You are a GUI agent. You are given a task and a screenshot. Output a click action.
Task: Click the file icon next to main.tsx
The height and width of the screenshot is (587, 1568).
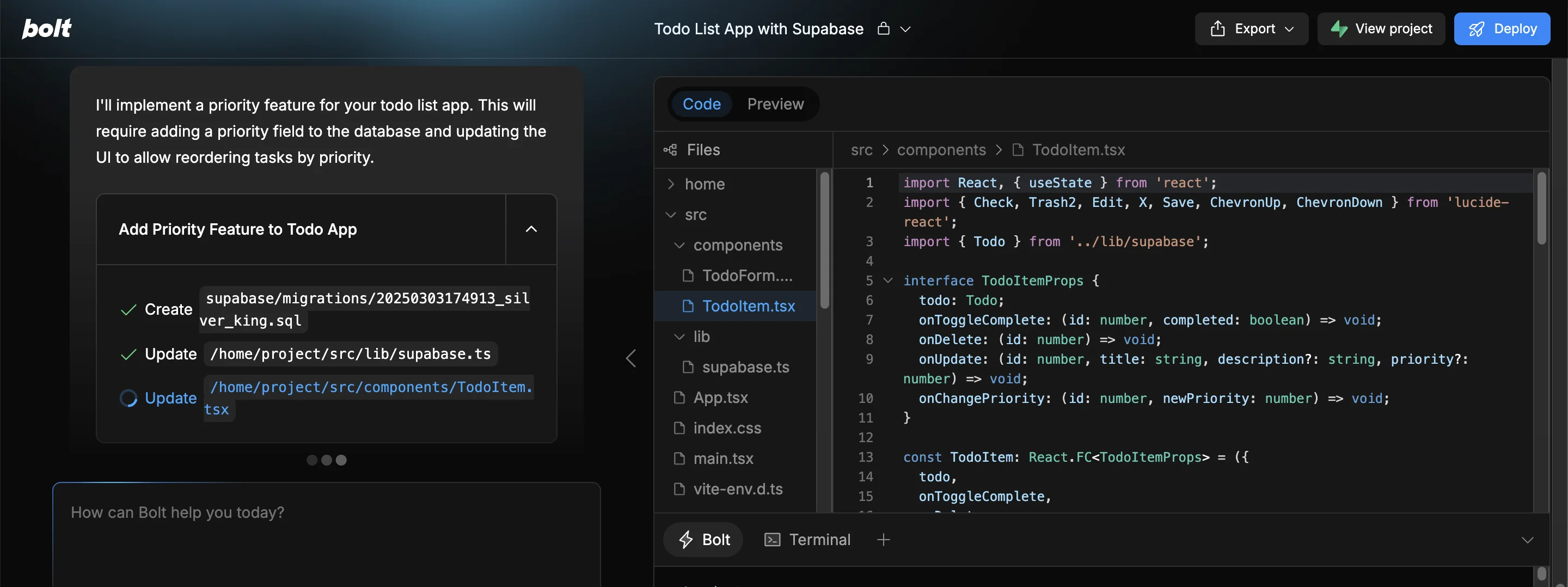pos(679,458)
